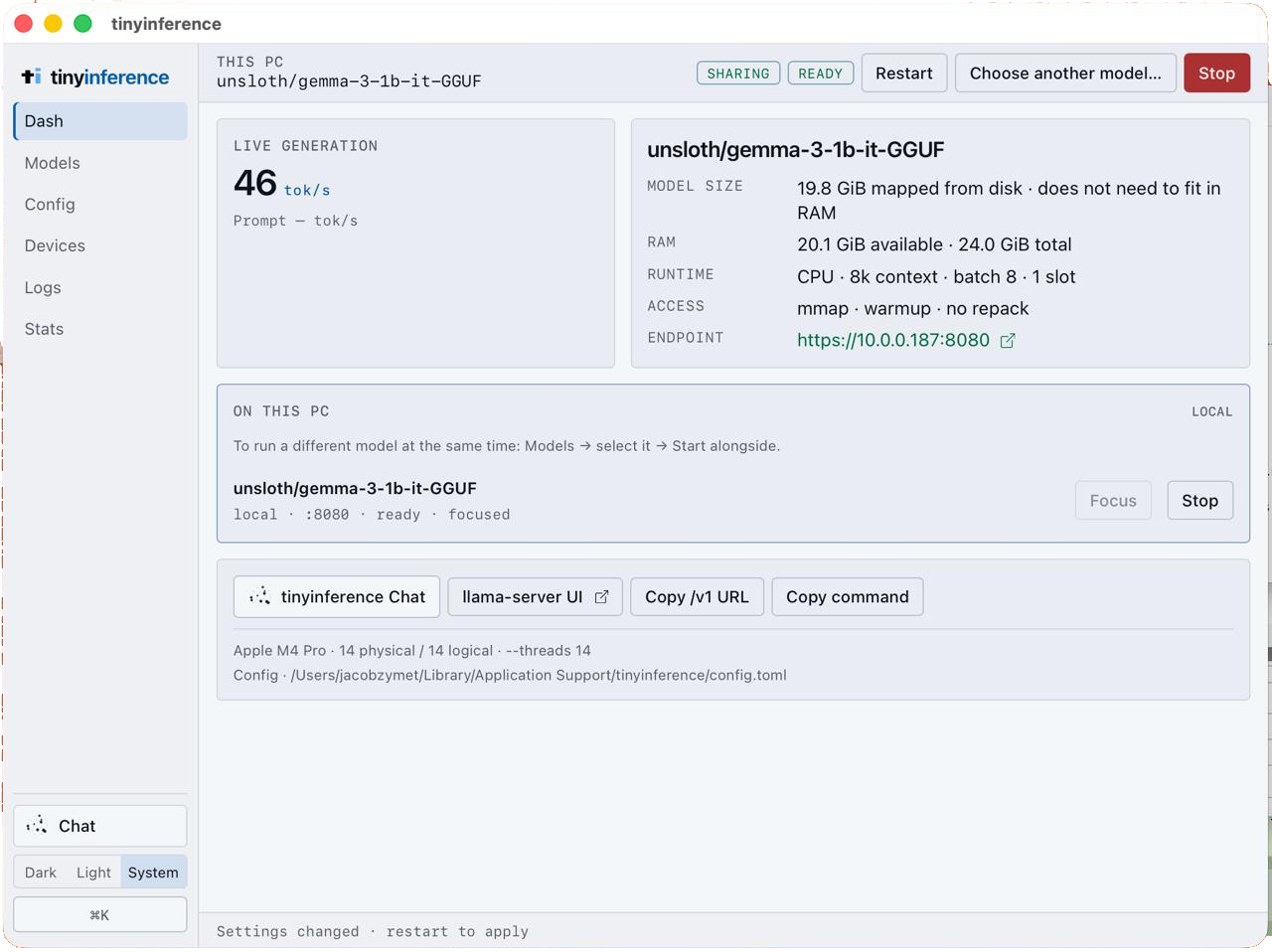
Task: Click the external link icon on llama-server UI
Action: [x=601, y=597]
